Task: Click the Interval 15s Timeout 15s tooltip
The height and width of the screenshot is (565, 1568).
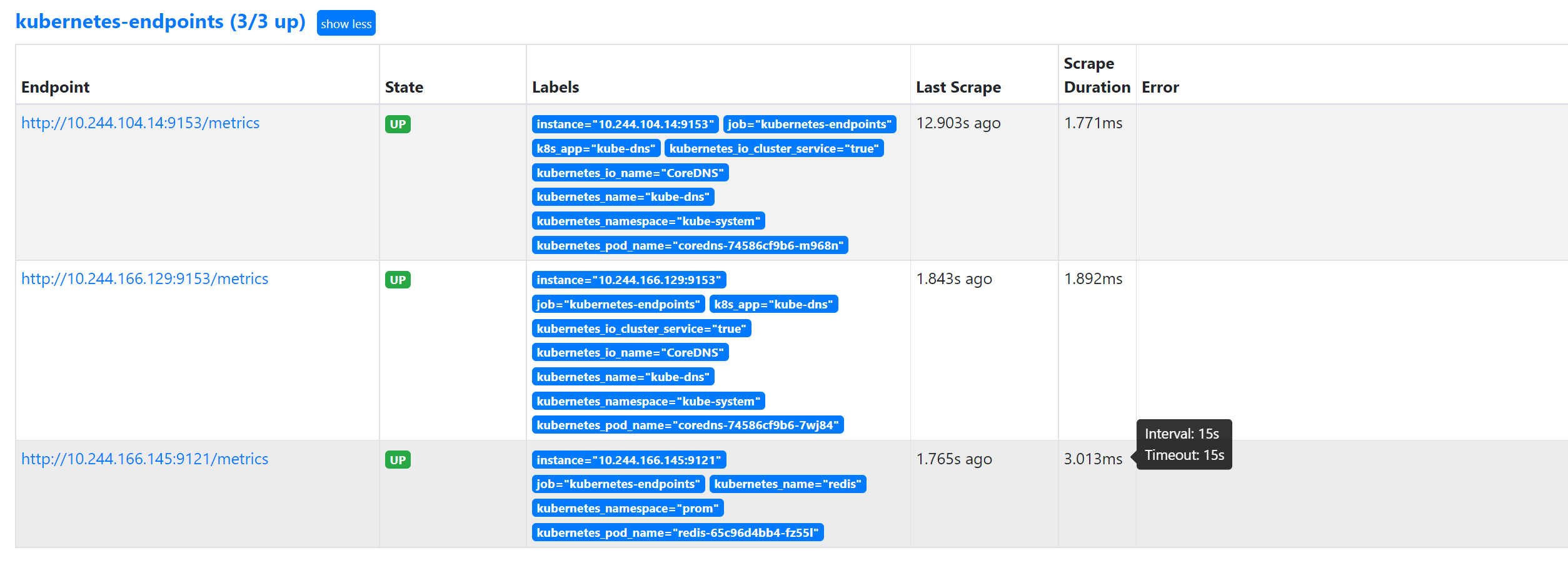Action: point(1184,444)
